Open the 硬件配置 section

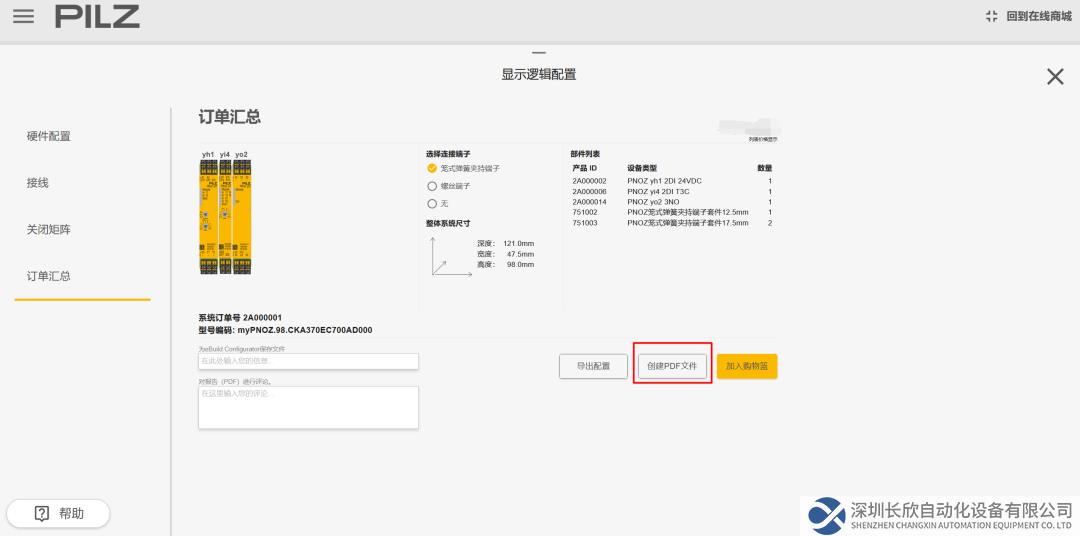(x=49, y=136)
